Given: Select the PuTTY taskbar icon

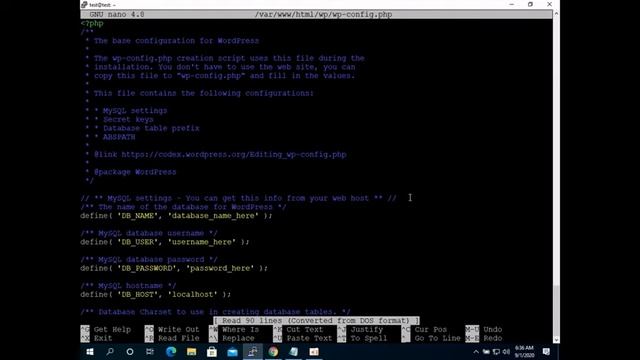Looking at the screenshot, I should 253,351.
